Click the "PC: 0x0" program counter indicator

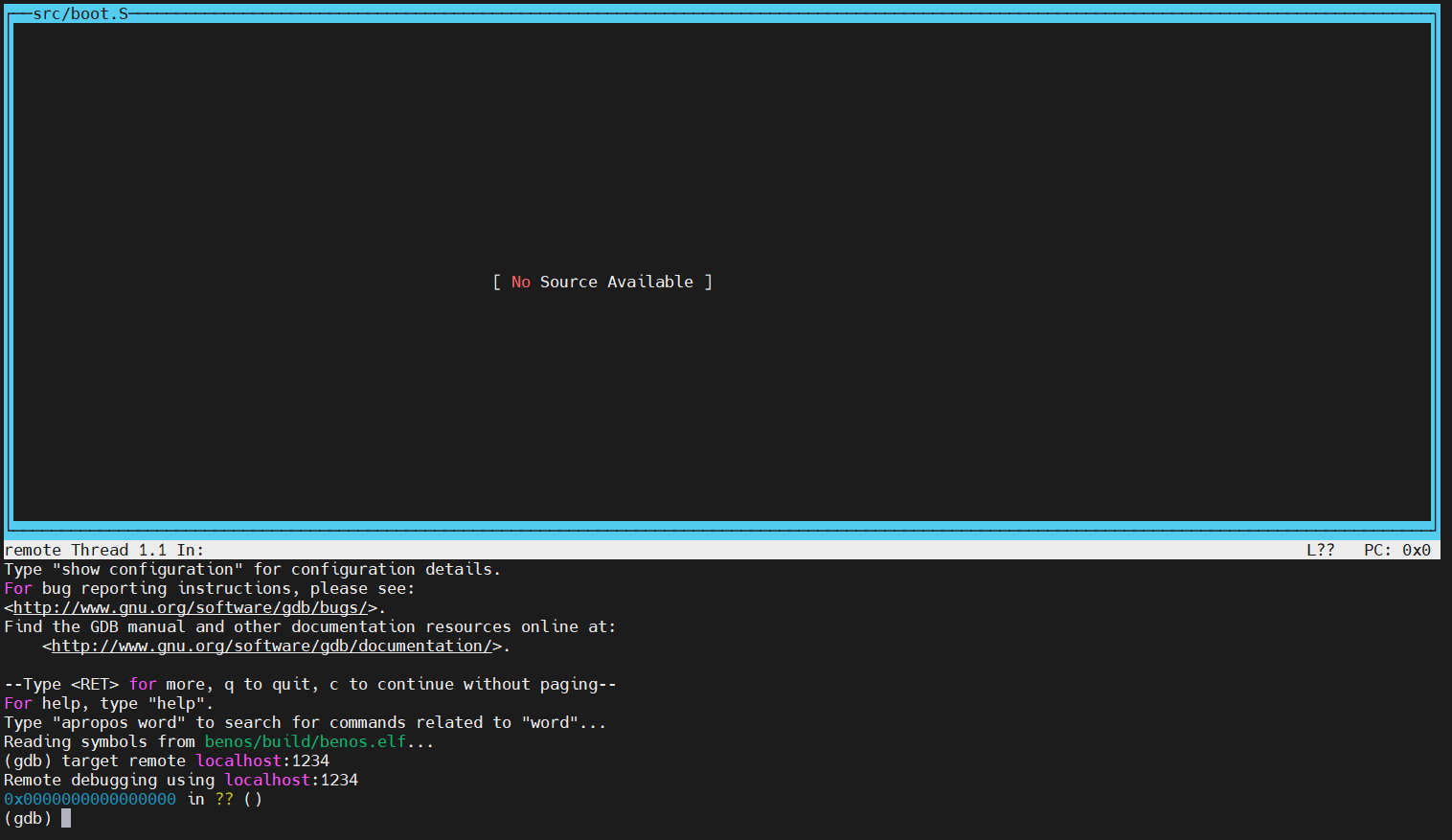pyautogui.click(x=1397, y=550)
